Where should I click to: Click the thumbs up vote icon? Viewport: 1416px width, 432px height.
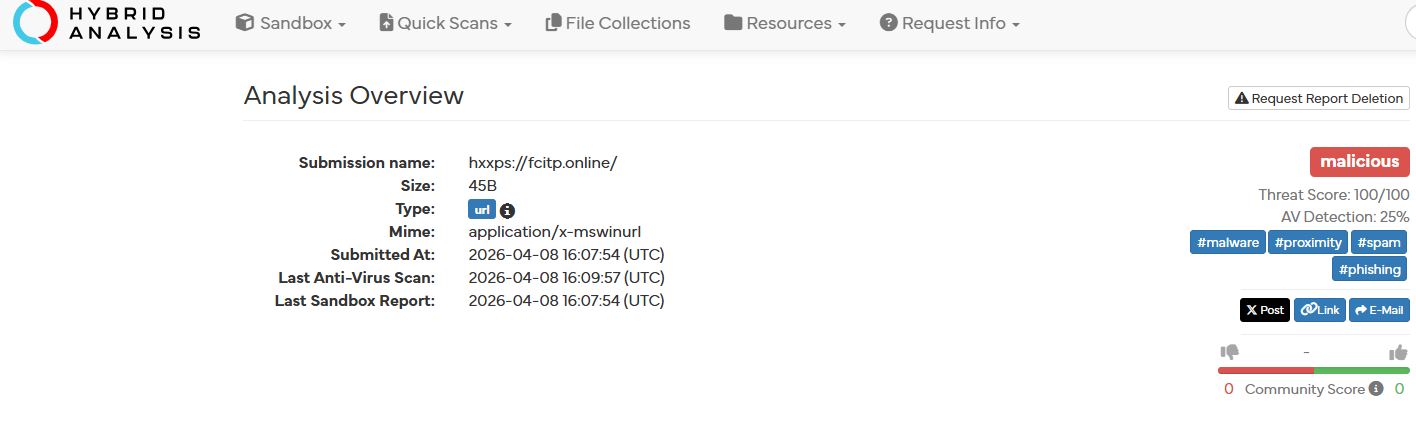pyautogui.click(x=1398, y=352)
